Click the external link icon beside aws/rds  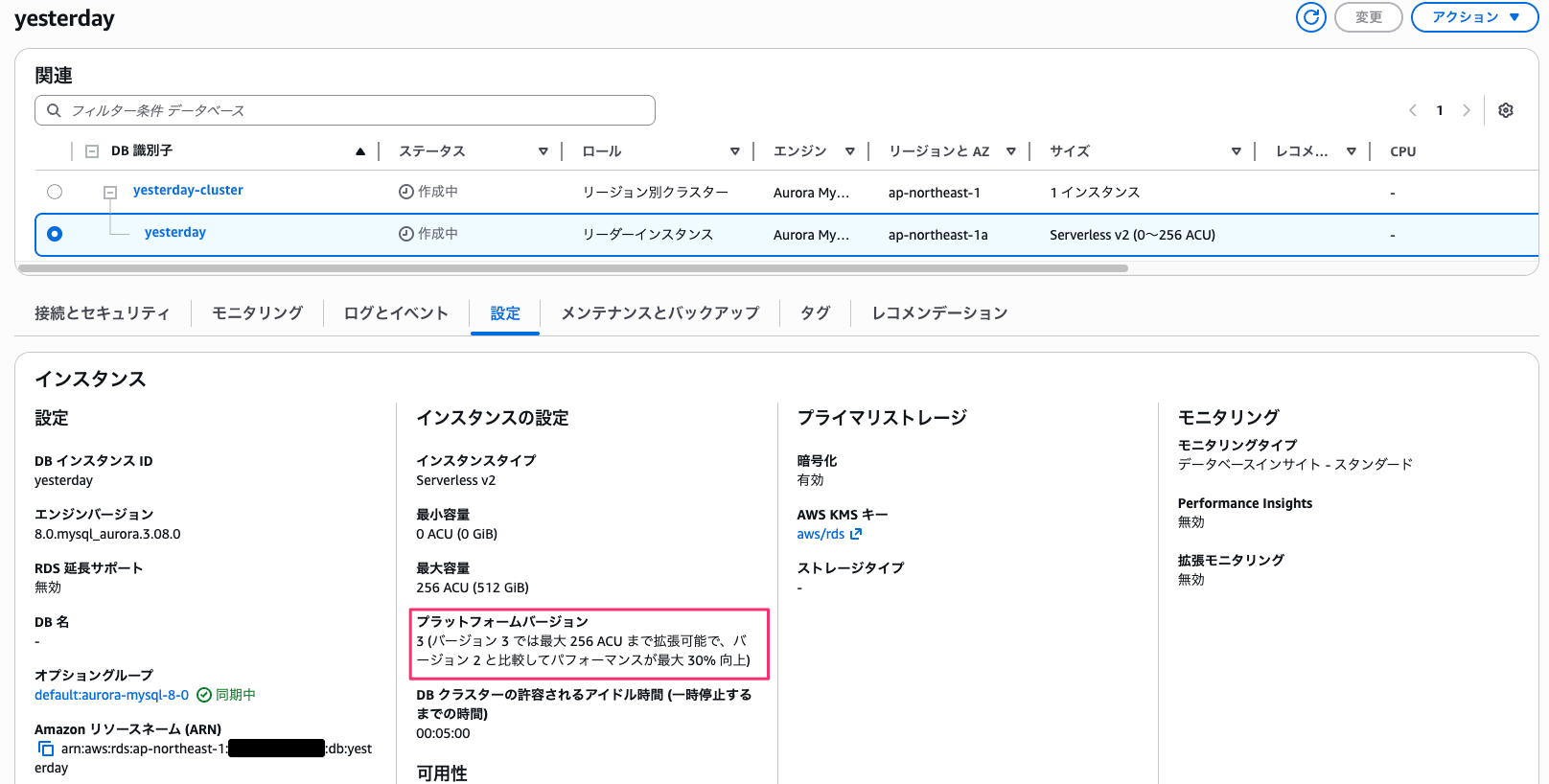click(856, 534)
